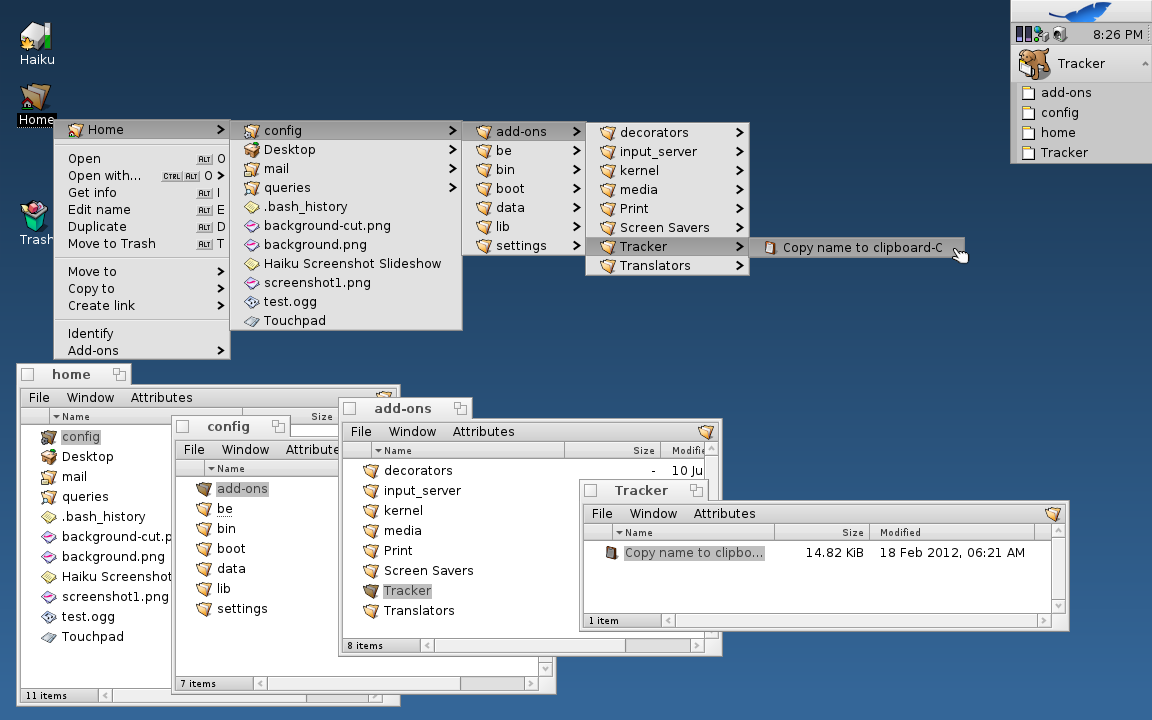Screen dimensions: 1152x720
Task: Click the Haiku leaf logo in Deskbar
Action: pyautogui.click(x=1080, y=11)
